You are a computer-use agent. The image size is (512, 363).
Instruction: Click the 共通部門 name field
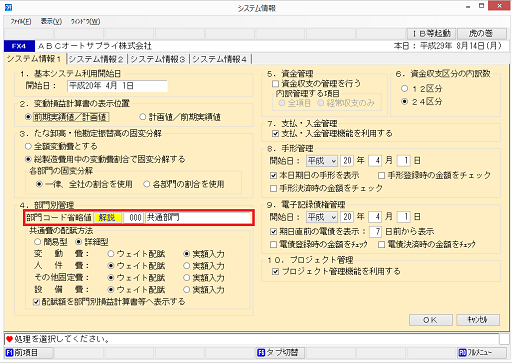(199, 218)
